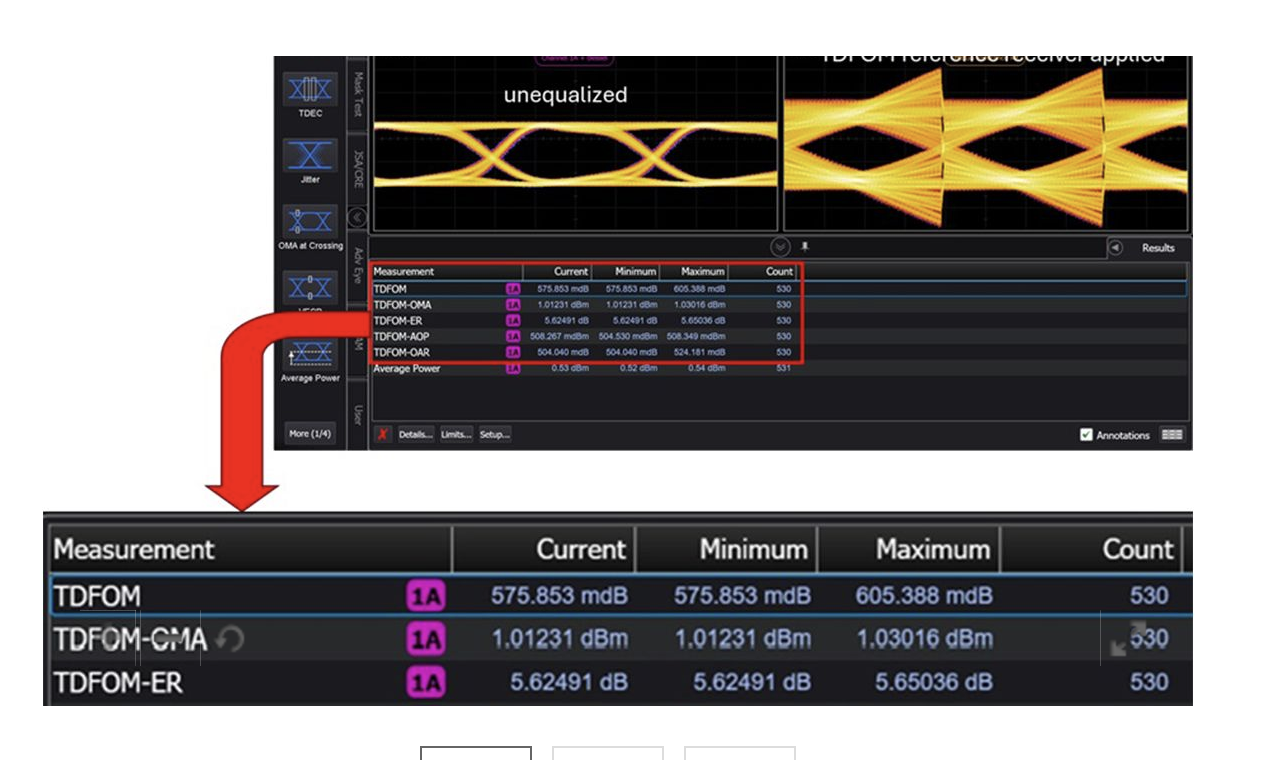Toggle the Annotations checkbox

click(1086, 435)
